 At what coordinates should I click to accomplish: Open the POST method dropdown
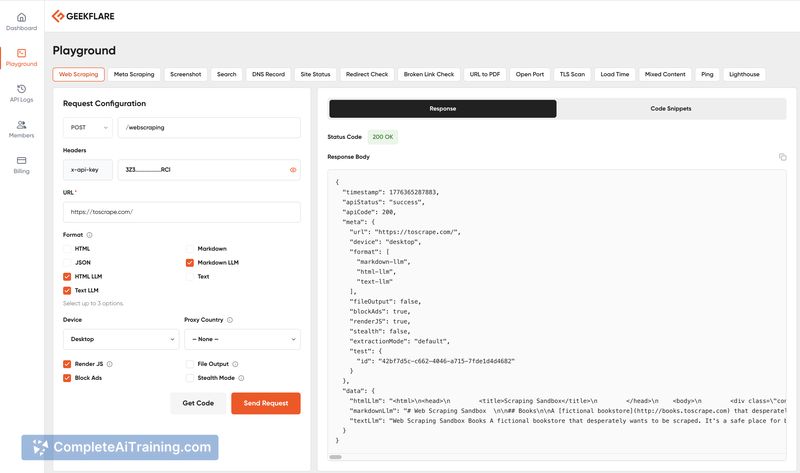pos(88,128)
